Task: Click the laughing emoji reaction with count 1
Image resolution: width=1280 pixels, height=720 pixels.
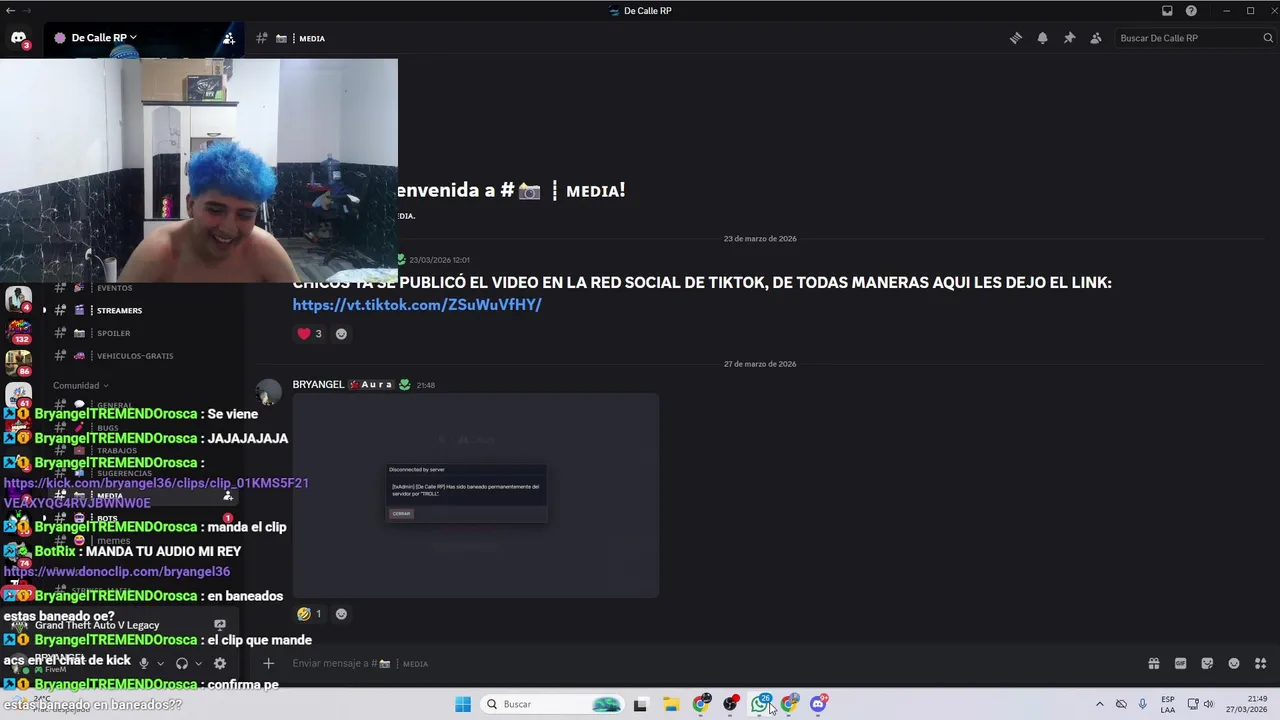Action: 309,614
